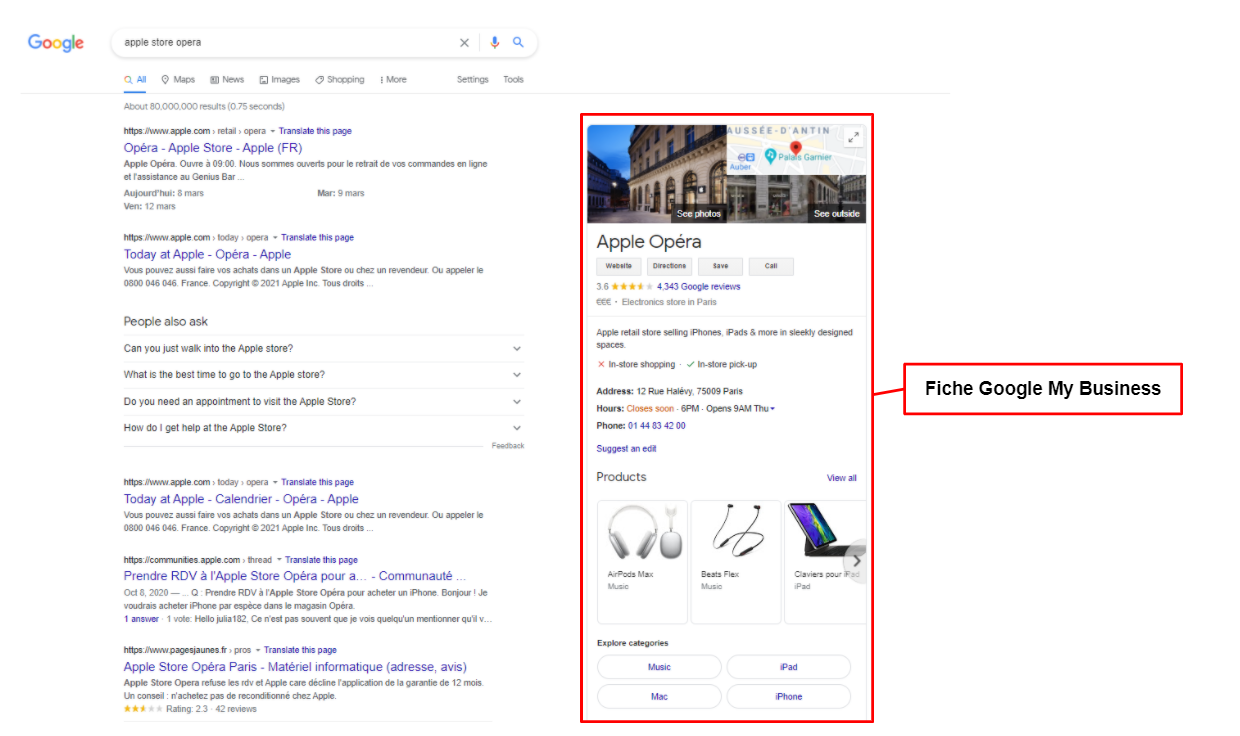Select the Mac category chip

point(659,697)
